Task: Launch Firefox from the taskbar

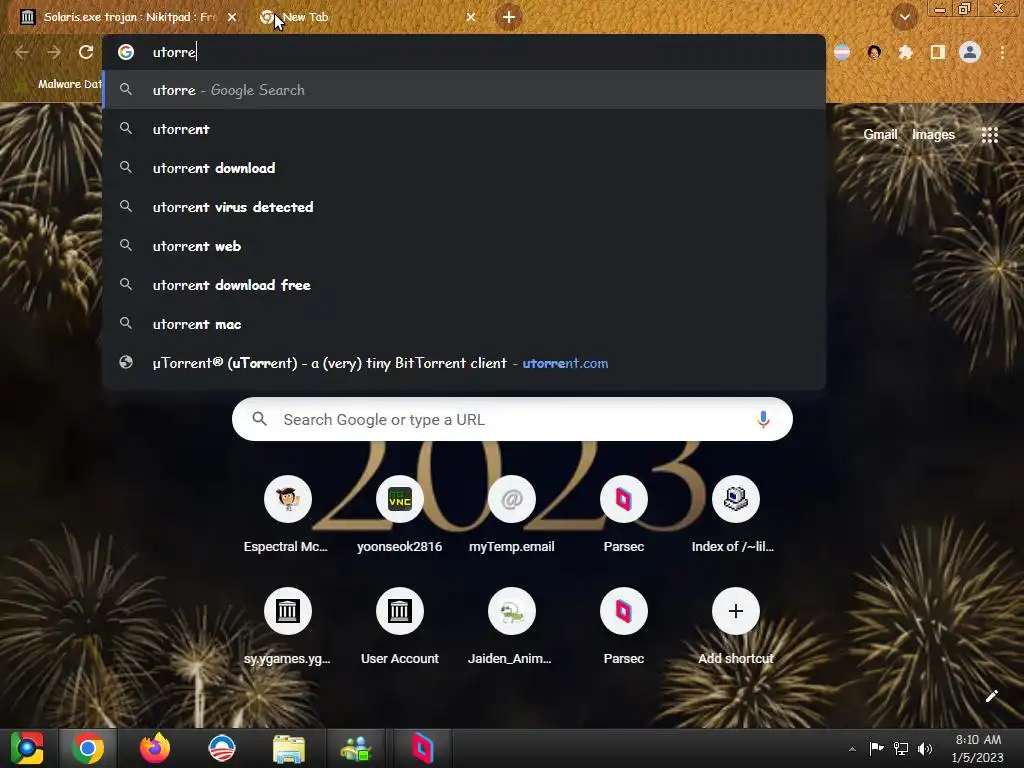Action: click(x=155, y=748)
